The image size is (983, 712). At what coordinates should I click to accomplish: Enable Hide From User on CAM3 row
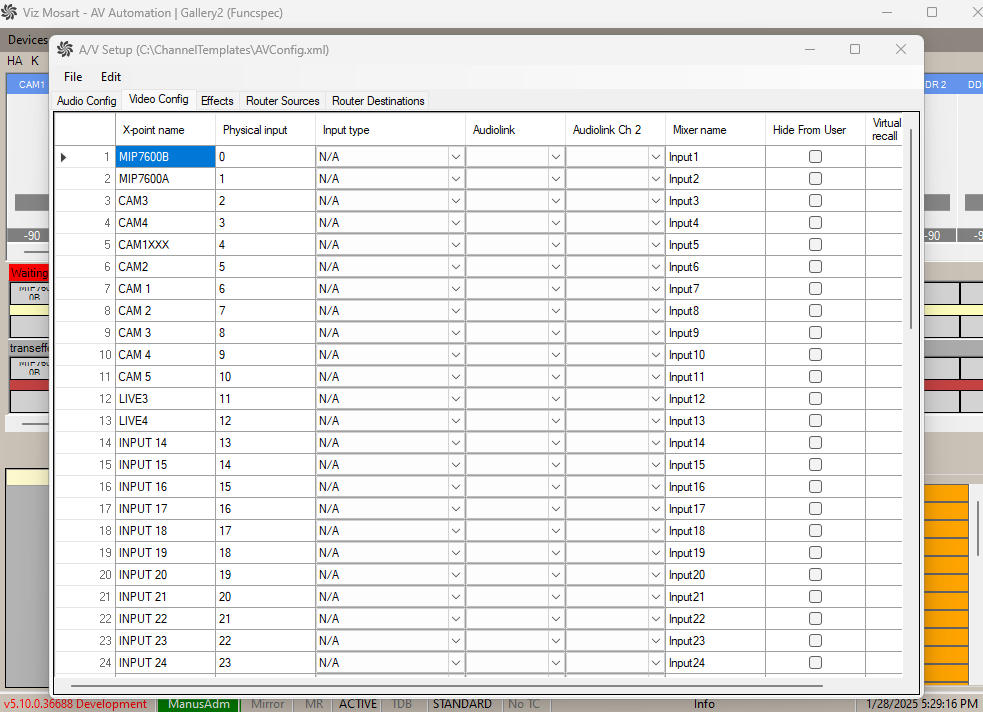coord(815,201)
